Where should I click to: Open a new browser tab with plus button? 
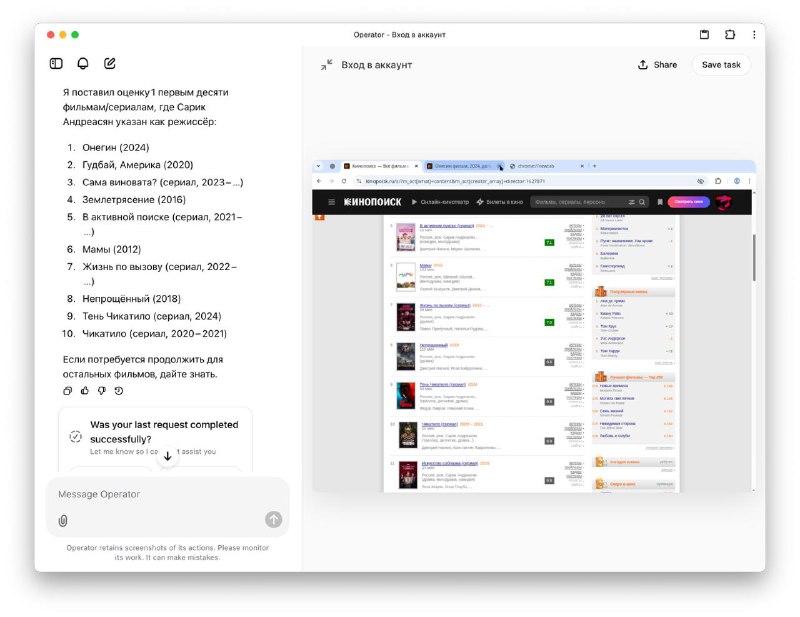(594, 166)
